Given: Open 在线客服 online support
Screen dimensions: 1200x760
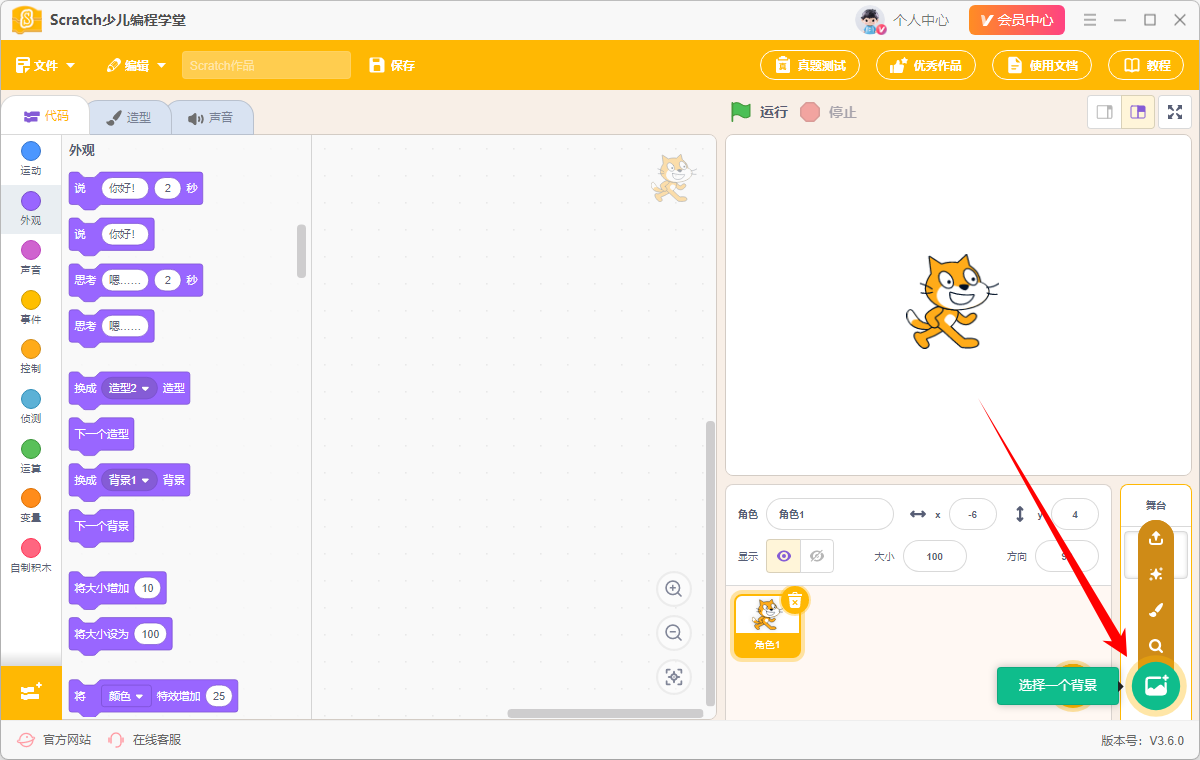Looking at the screenshot, I should click(x=144, y=740).
